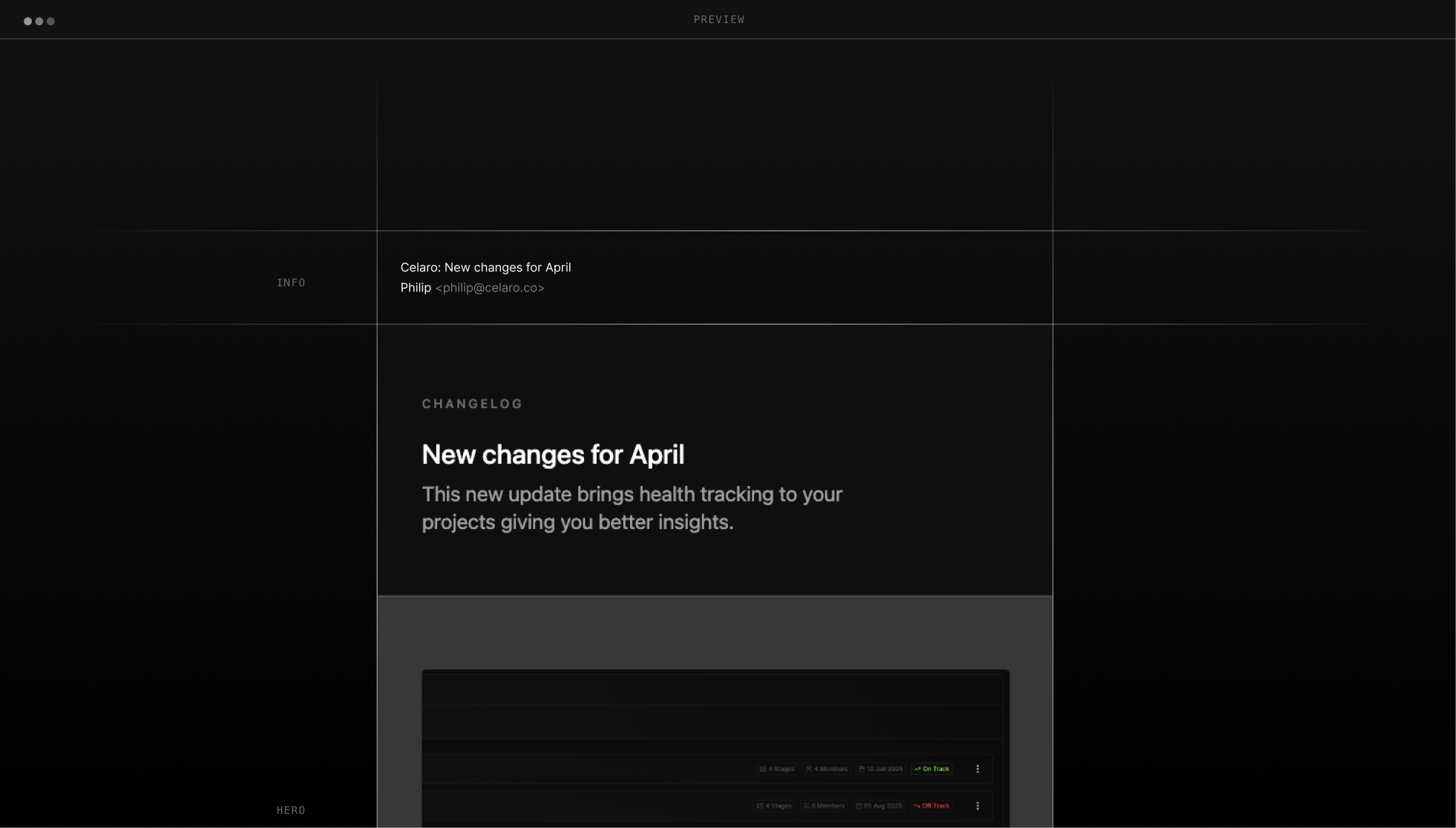Open the three-dot menu on the Off Track row

click(977, 806)
